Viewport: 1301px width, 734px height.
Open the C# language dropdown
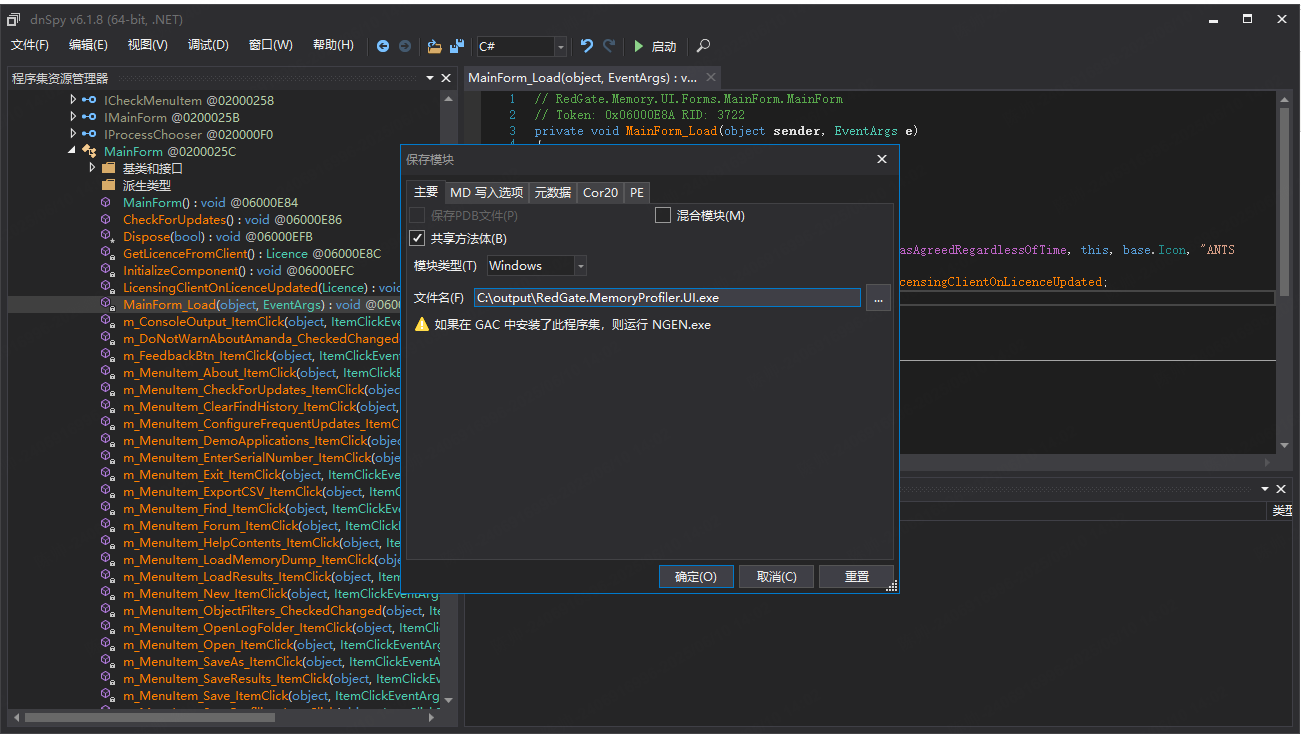pos(561,46)
